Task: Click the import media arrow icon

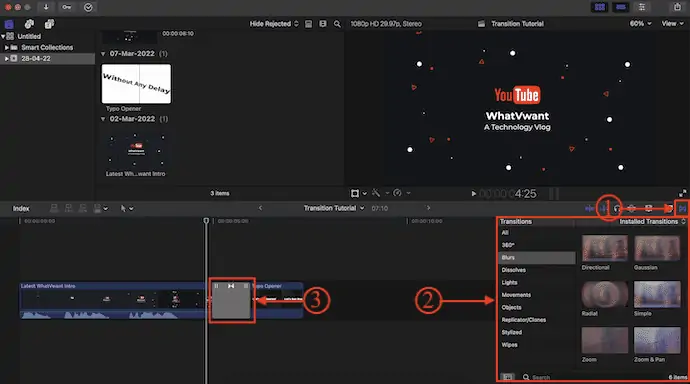Action: click(46, 7)
